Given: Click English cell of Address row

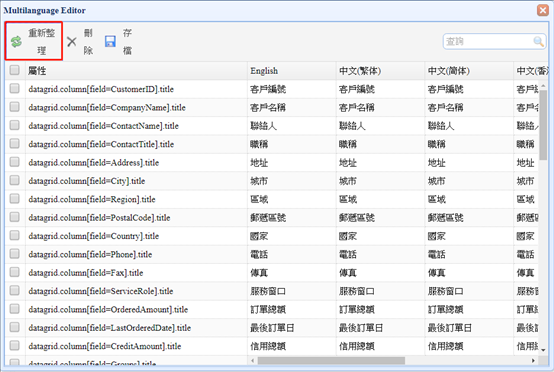Looking at the screenshot, I should point(291,163).
